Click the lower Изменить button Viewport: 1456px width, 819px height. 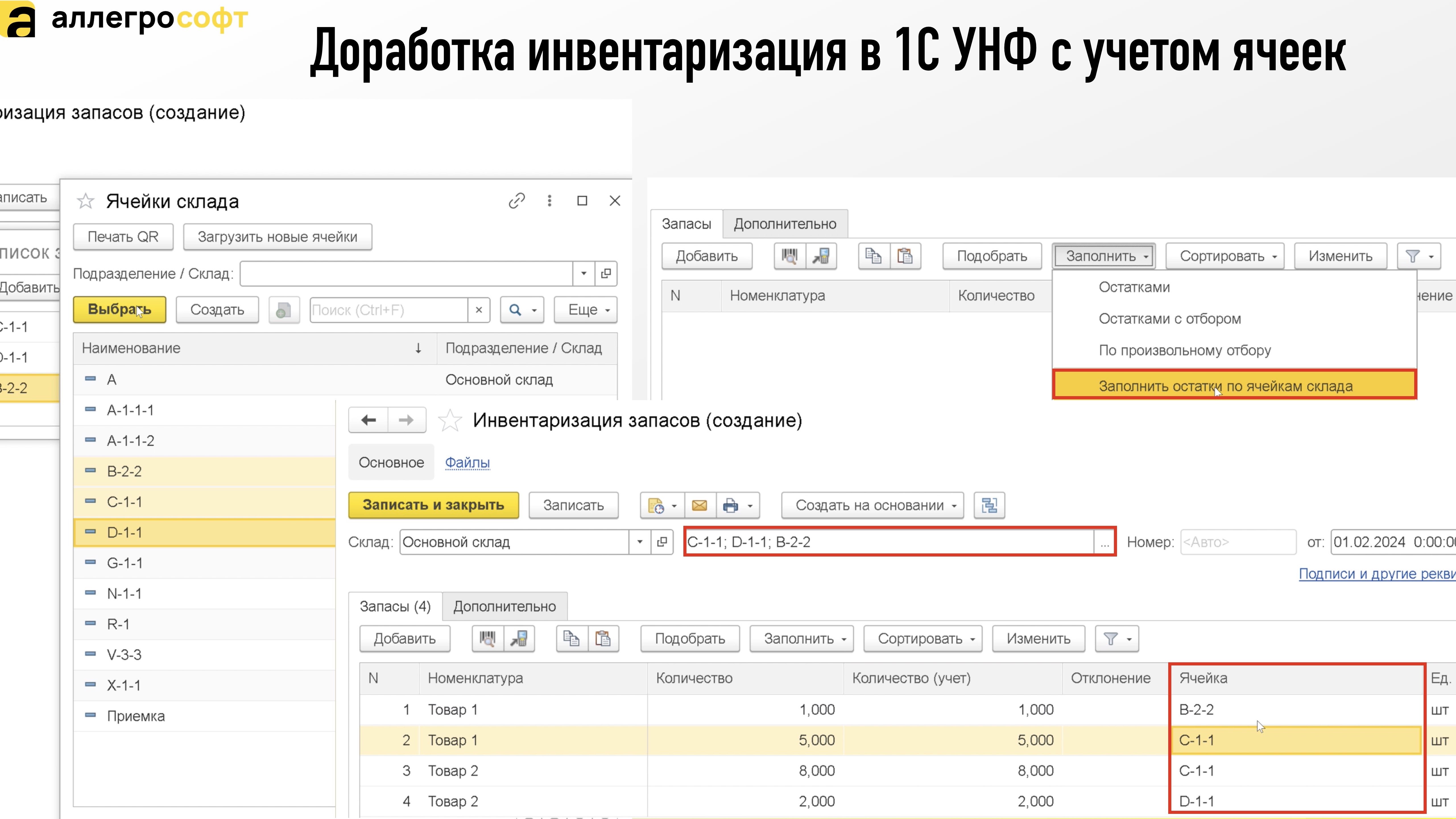pyautogui.click(x=1038, y=639)
